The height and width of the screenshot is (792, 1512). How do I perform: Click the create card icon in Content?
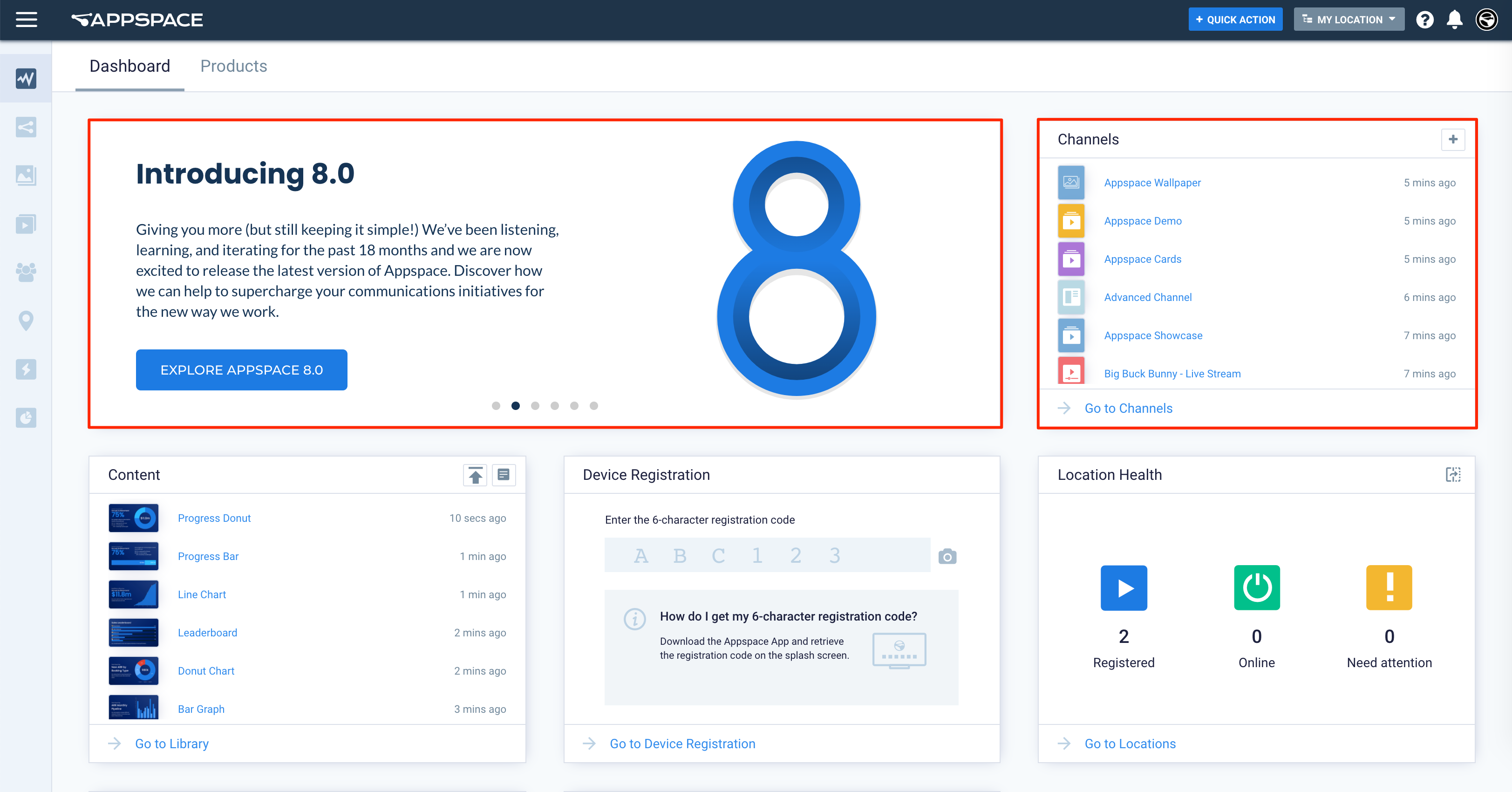coord(503,474)
